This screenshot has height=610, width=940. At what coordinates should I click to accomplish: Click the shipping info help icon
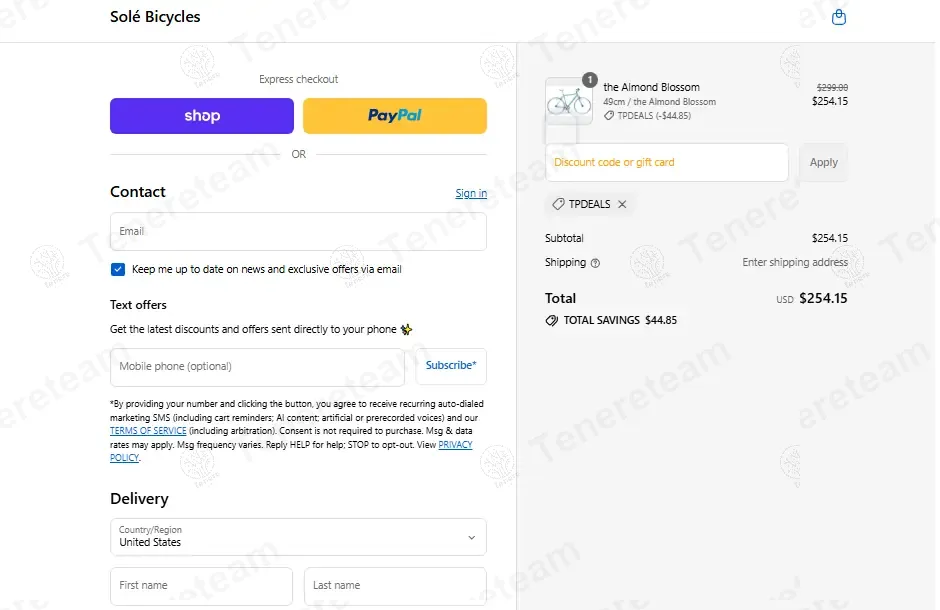pos(596,263)
